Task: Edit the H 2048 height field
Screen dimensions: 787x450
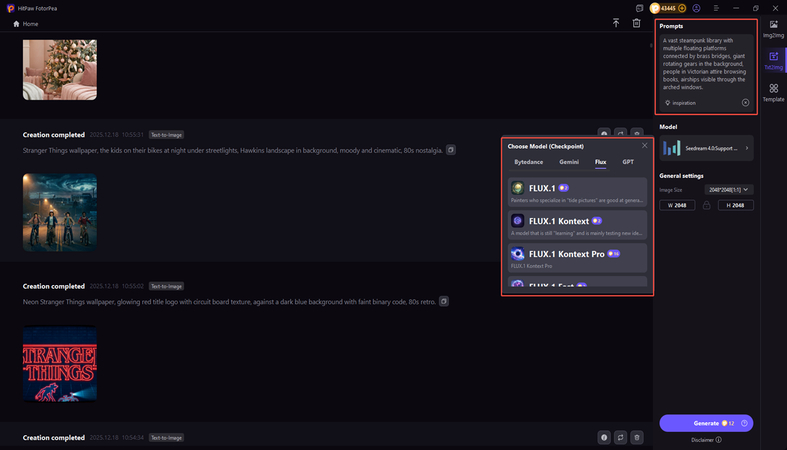Action: click(x=735, y=205)
